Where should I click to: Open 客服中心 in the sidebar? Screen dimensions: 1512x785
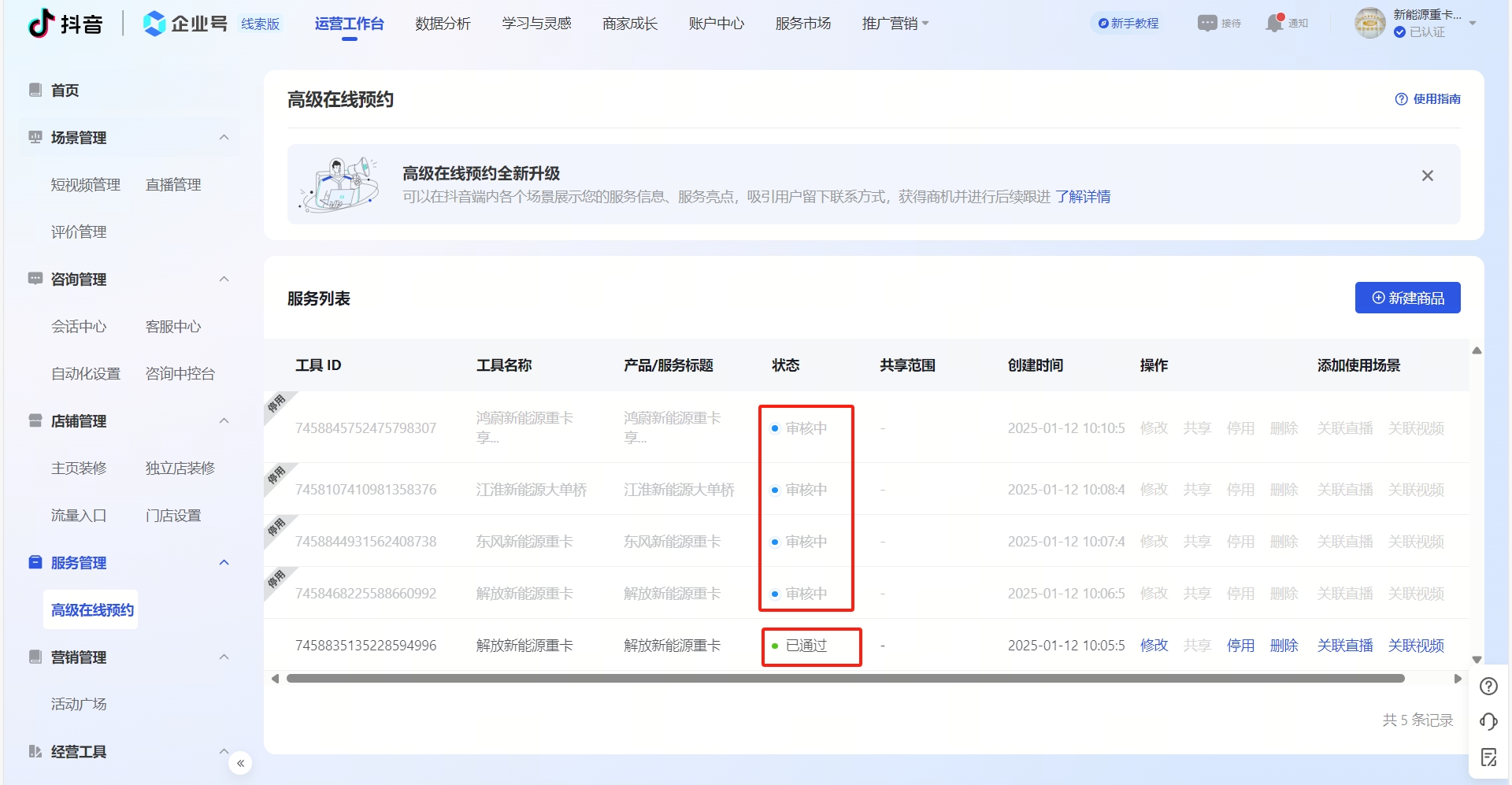pos(173,327)
